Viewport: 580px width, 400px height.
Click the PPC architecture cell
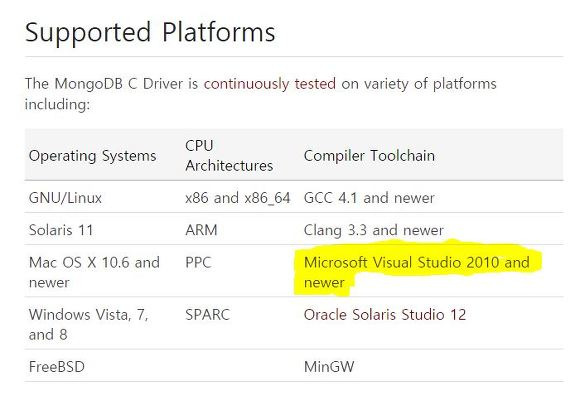[x=198, y=262]
